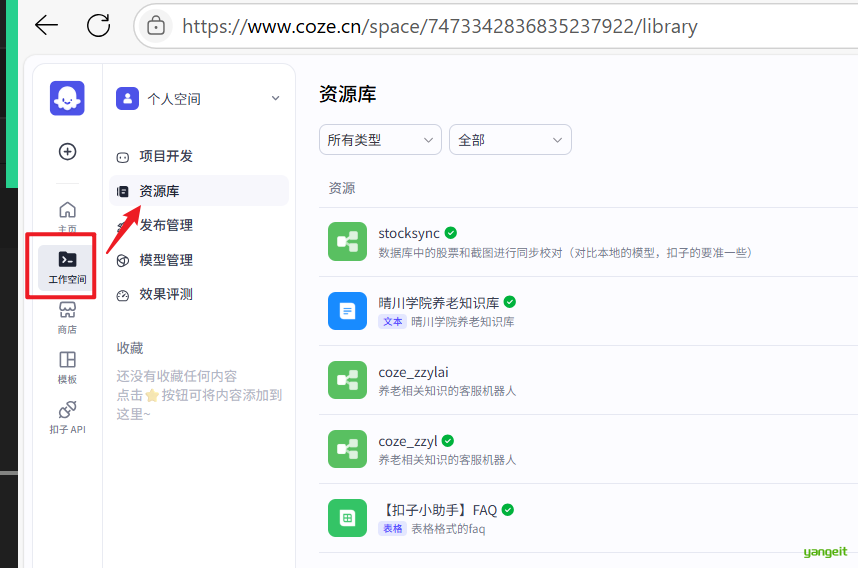Focus the coze.cn URL address bar

point(439,26)
